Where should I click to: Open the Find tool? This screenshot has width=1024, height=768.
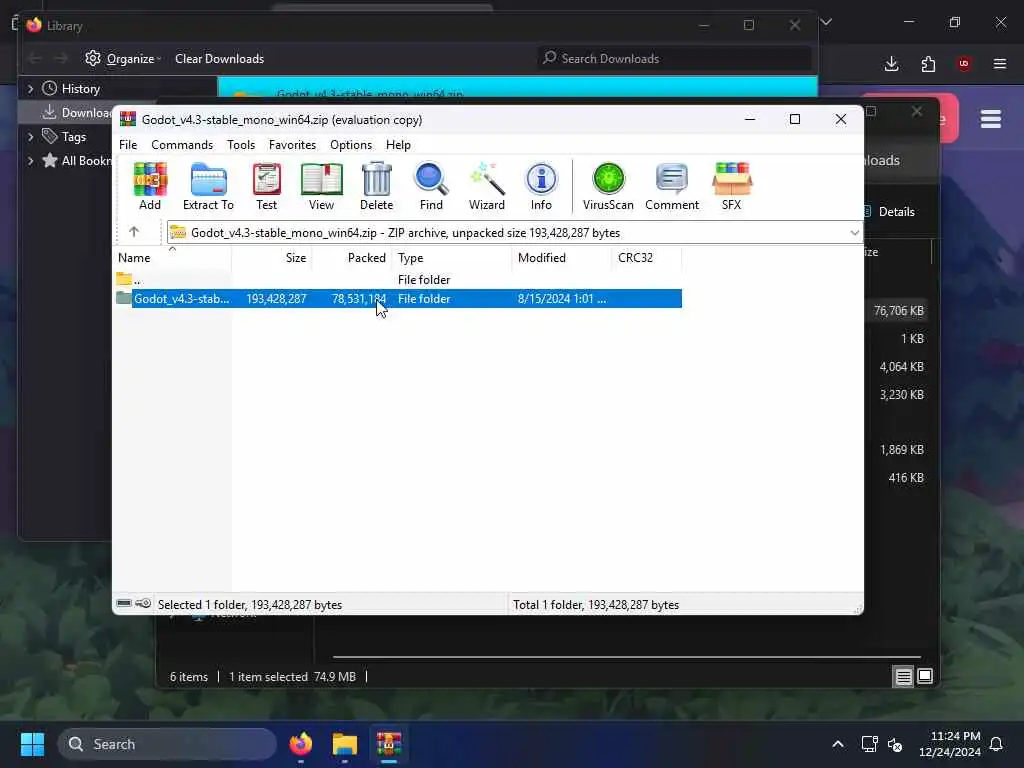(431, 186)
